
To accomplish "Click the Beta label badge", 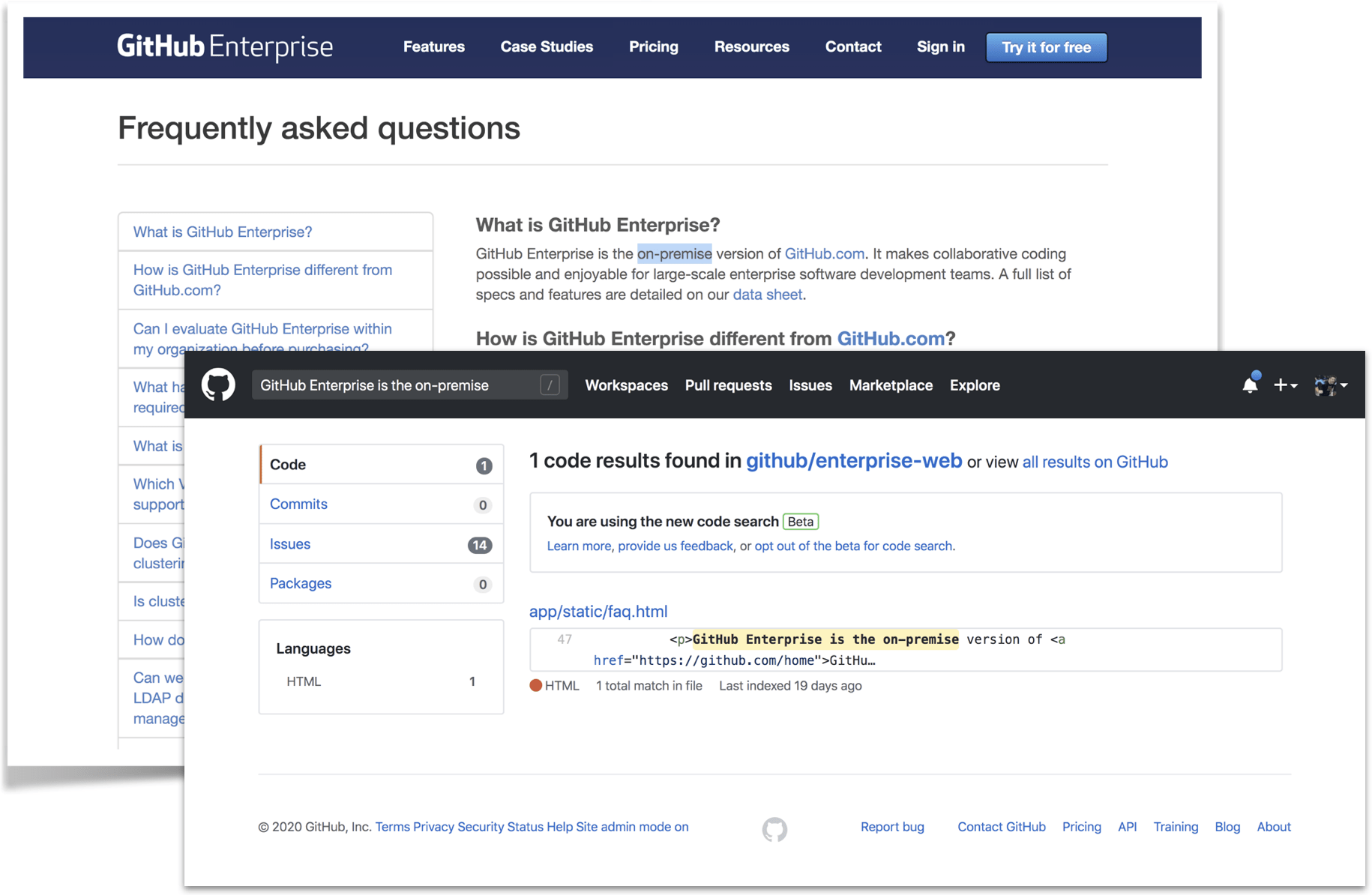I will [800, 522].
